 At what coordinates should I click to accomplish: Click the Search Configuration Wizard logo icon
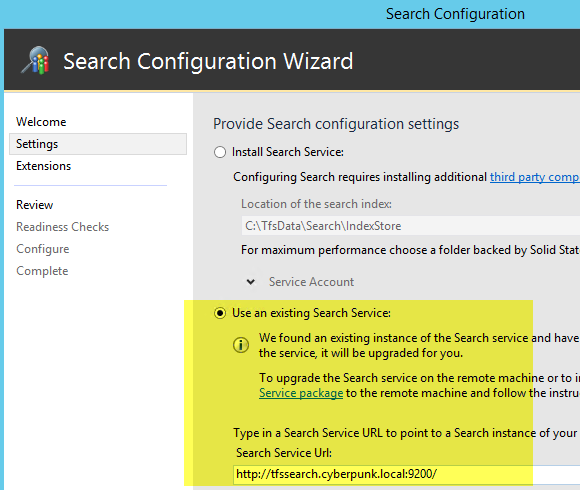click(36, 60)
